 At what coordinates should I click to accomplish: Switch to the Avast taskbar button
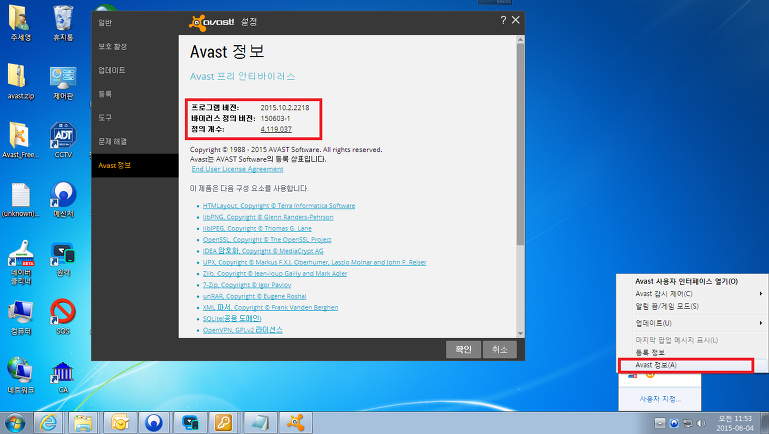point(295,423)
